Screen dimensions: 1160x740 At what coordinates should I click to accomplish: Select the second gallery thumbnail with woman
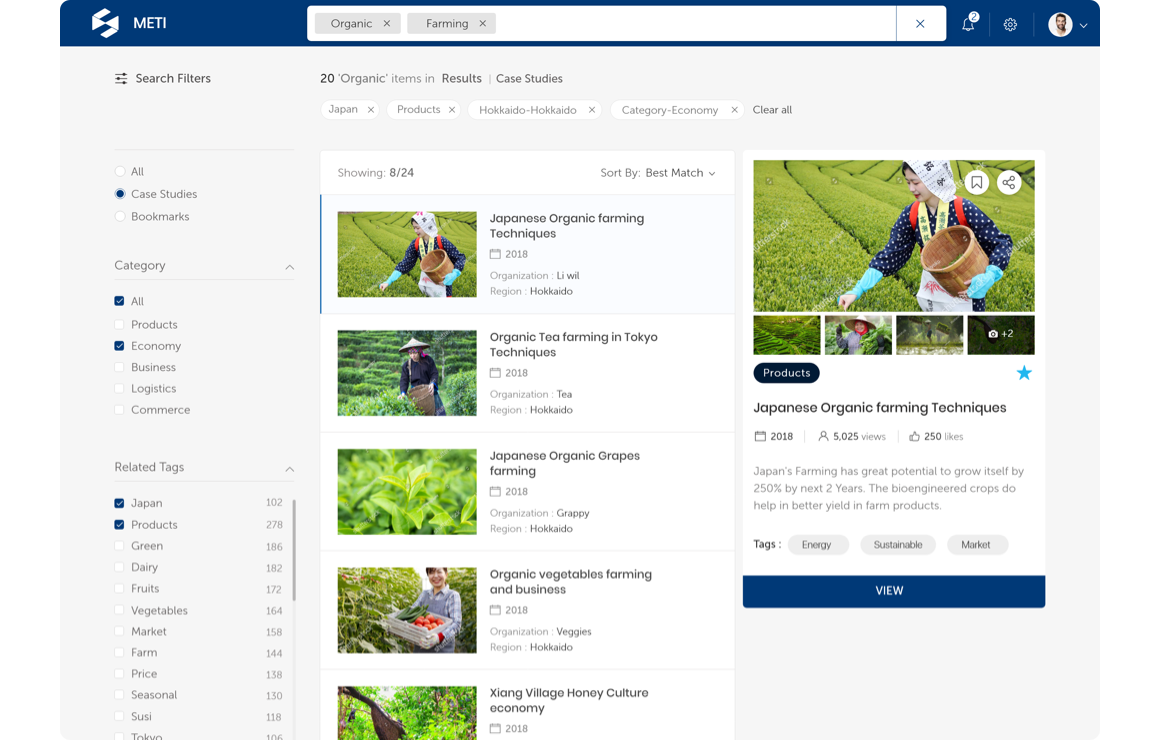click(x=858, y=335)
